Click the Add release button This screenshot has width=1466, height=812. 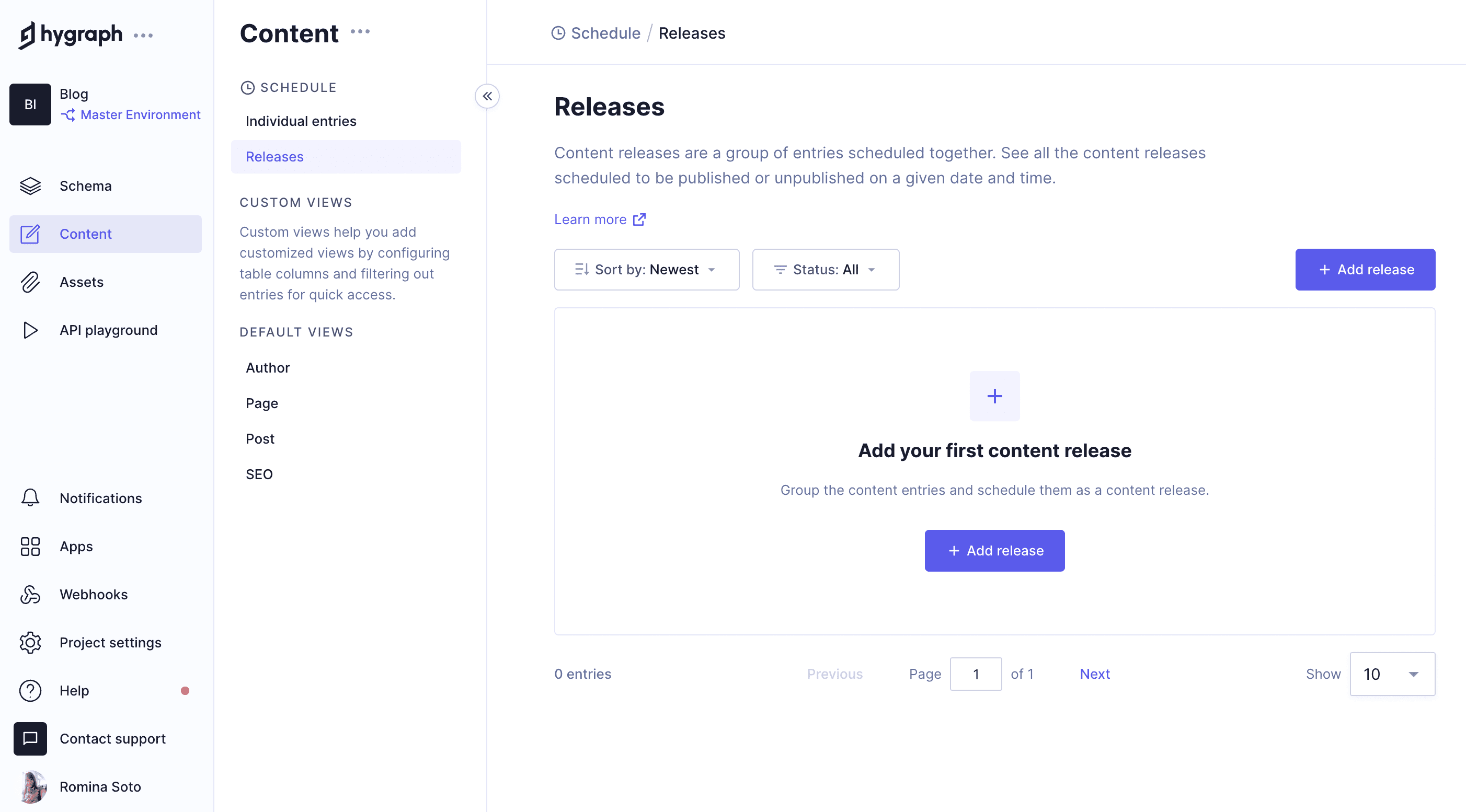1365,270
